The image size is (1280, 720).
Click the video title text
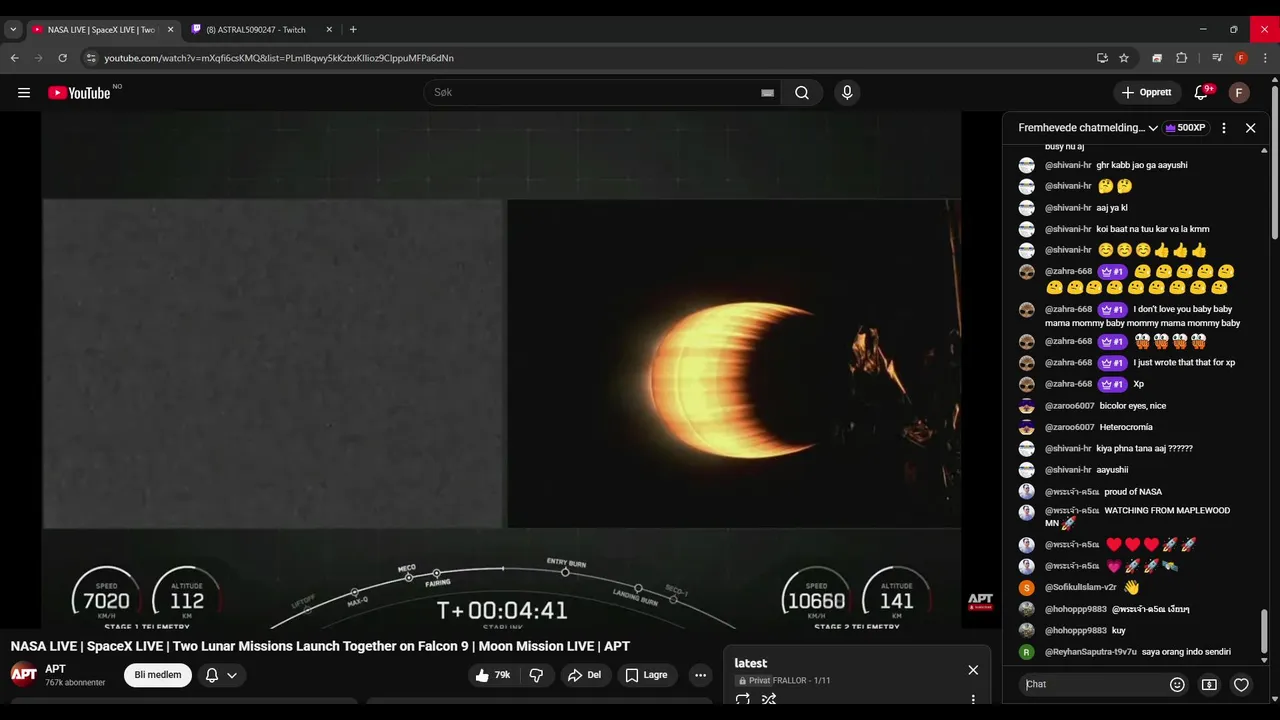(320, 646)
